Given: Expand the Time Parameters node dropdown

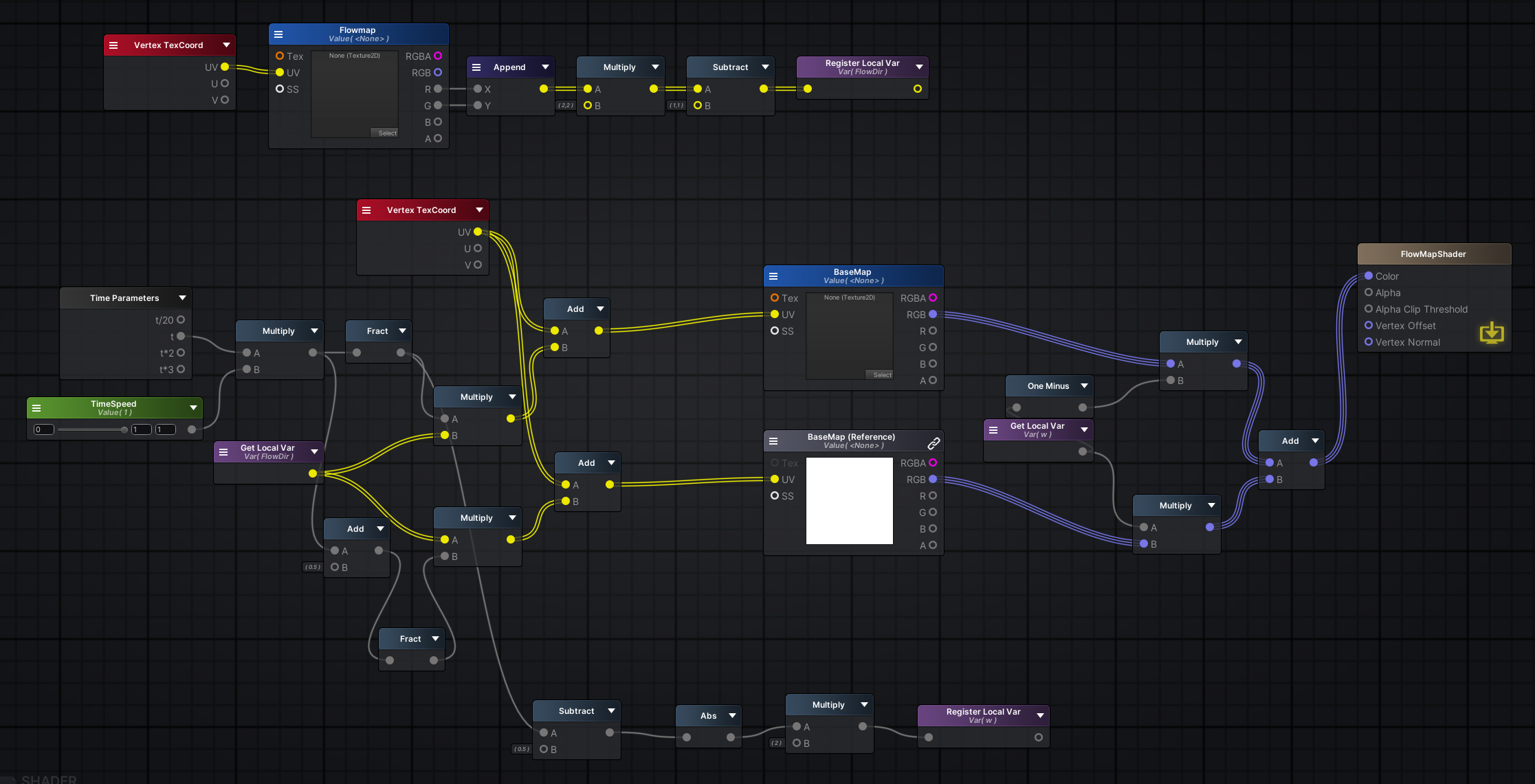Looking at the screenshot, I should (182, 298).
